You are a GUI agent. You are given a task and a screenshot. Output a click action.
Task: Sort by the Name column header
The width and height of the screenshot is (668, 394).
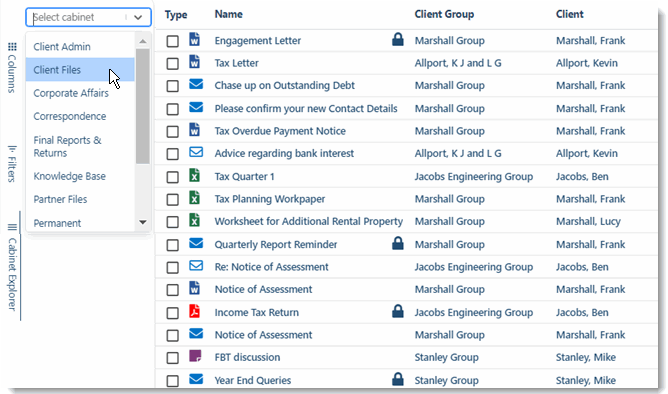(x=229, y=14)
